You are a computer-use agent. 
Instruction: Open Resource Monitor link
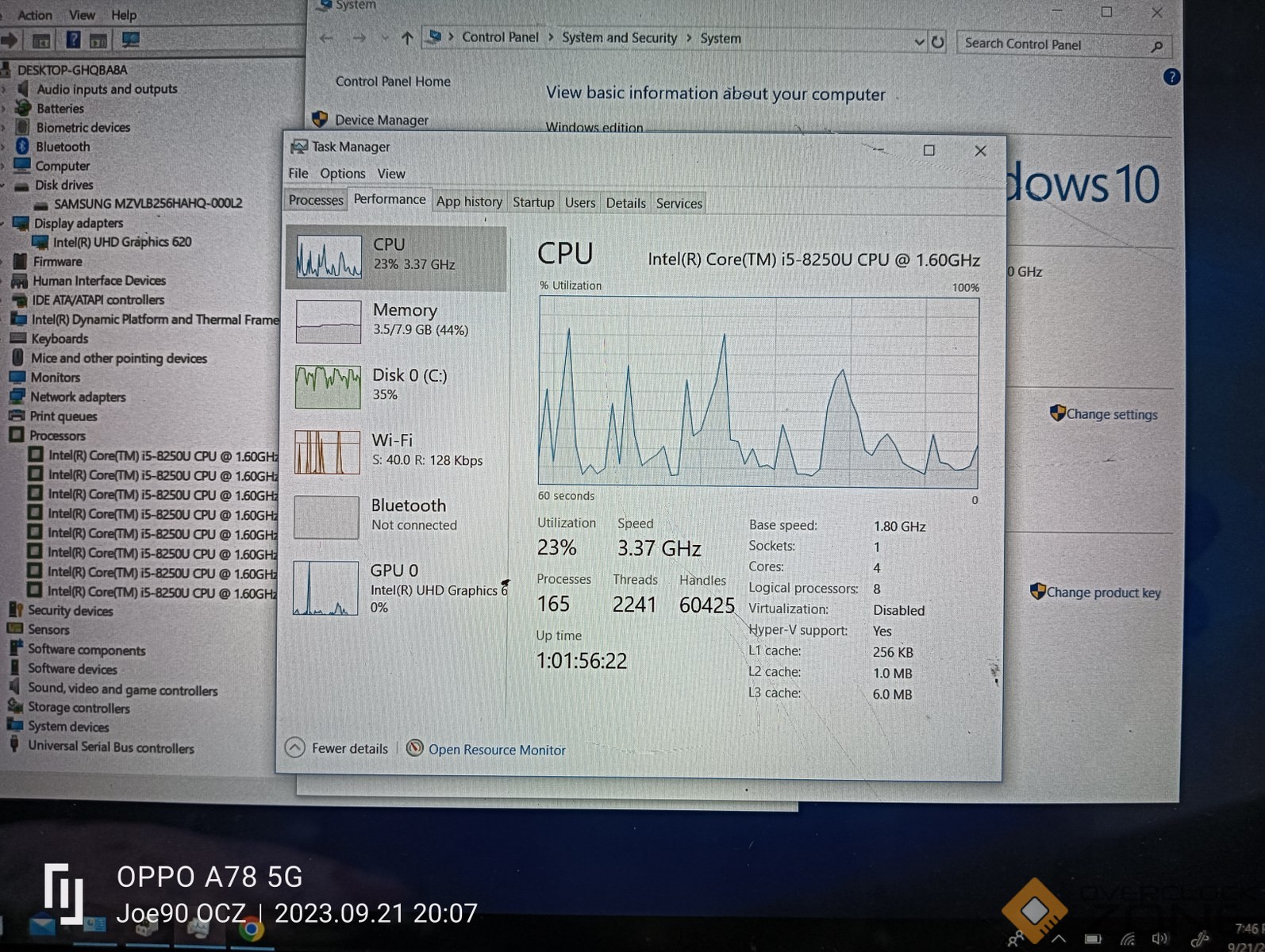pos(497,750)
